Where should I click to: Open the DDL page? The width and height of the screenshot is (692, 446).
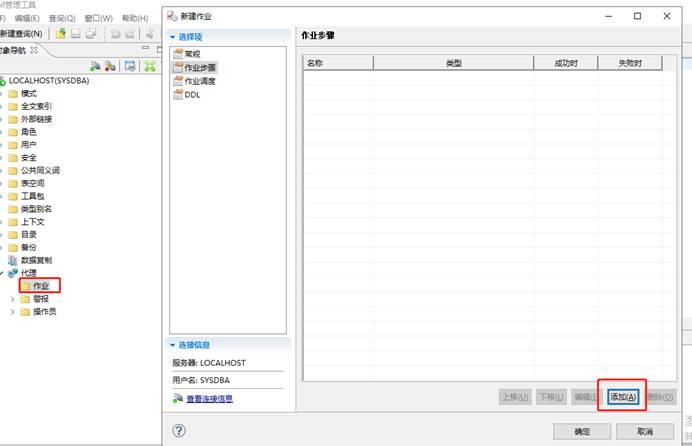192,94
